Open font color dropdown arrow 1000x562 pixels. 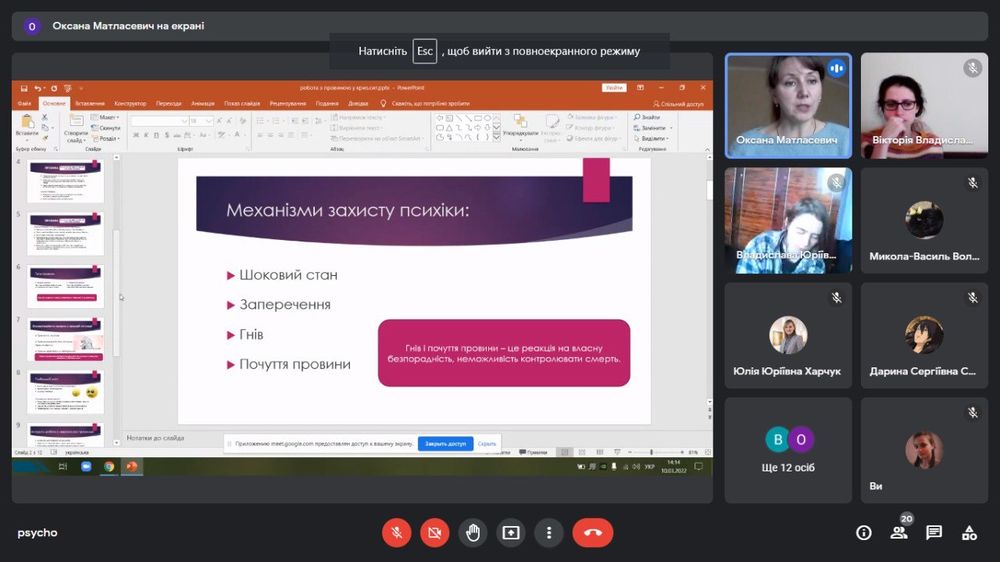pos(245,135)
